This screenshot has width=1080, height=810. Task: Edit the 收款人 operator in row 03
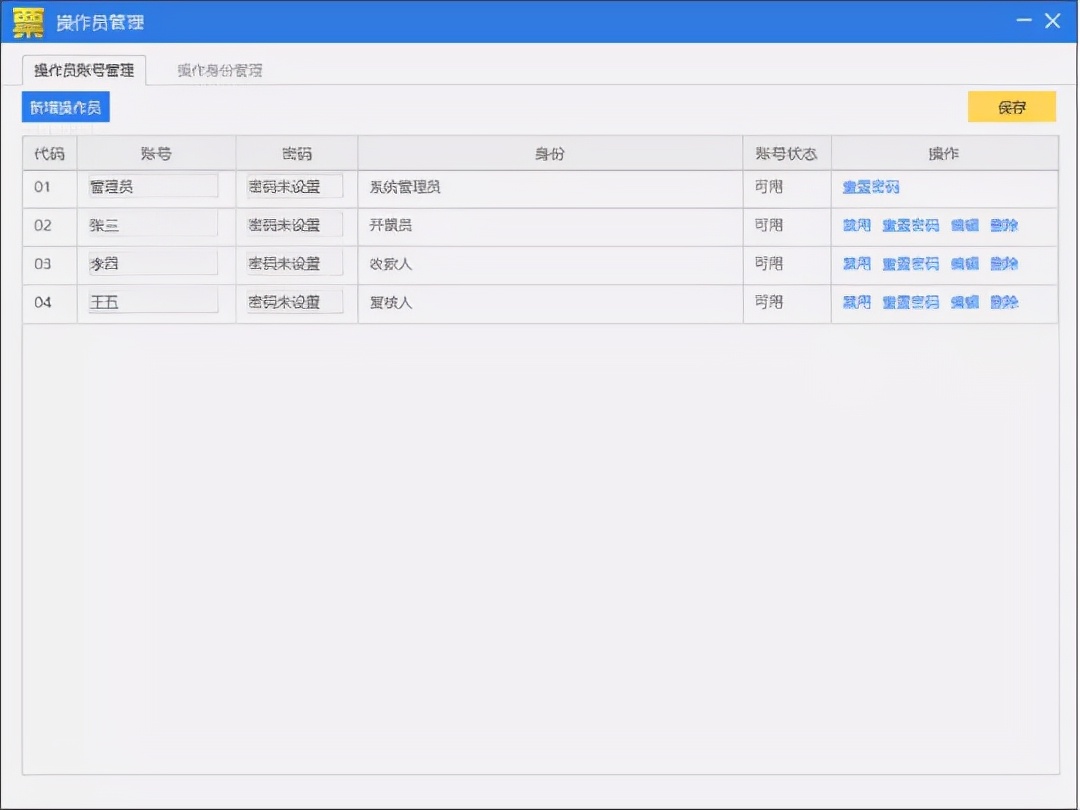pos(963,264)
